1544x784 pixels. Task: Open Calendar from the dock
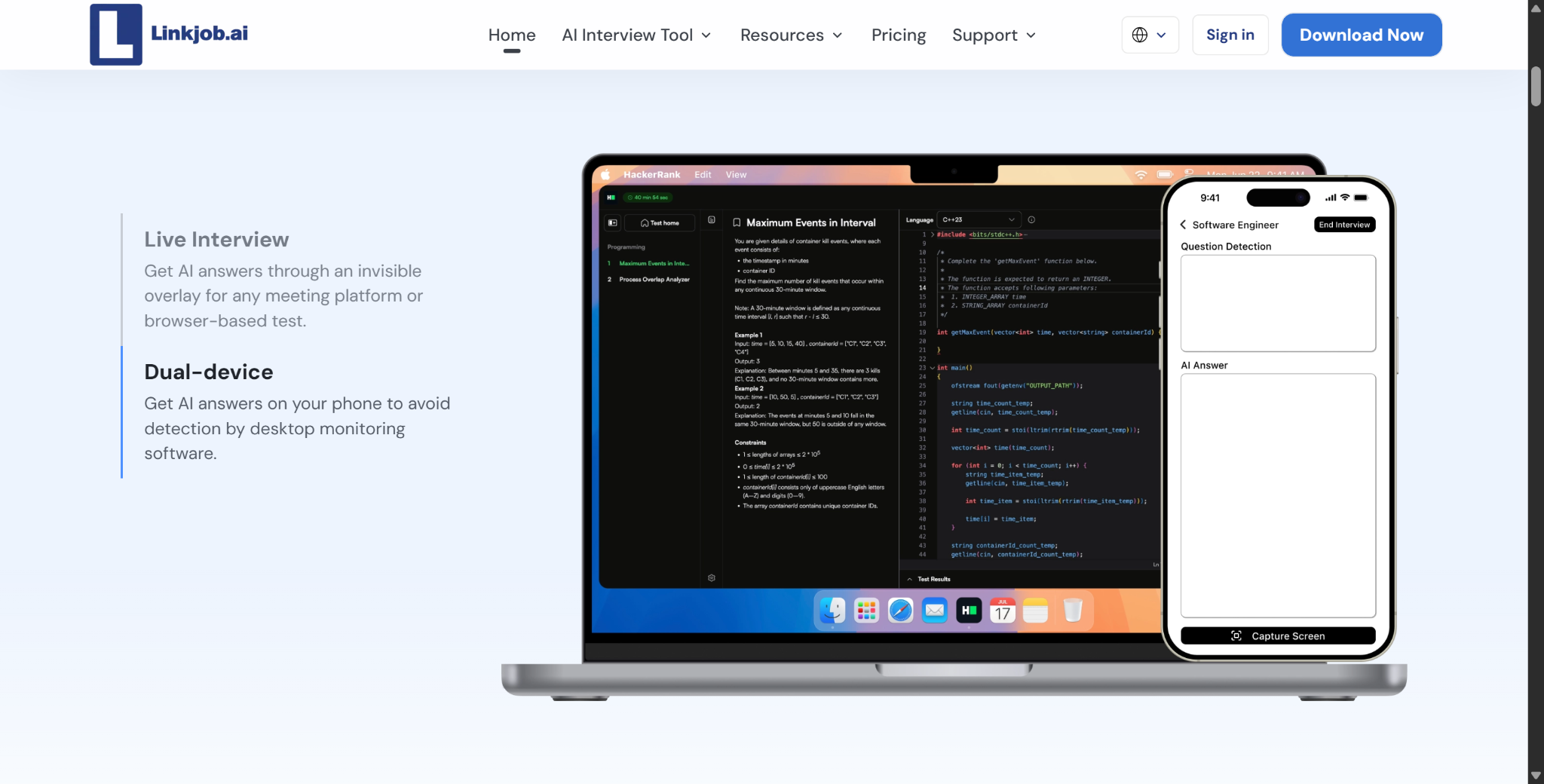[1003, 611]
